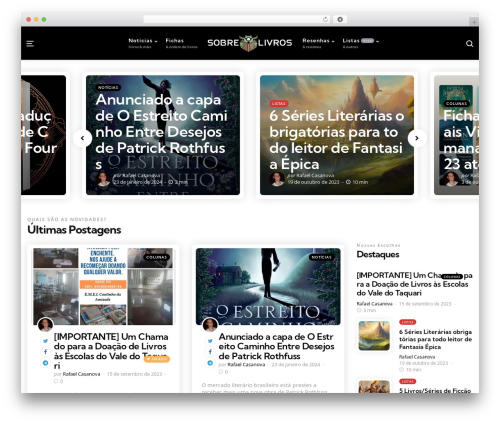Click the author avatar in the Estreito Caminho slide

click(103, 179)
